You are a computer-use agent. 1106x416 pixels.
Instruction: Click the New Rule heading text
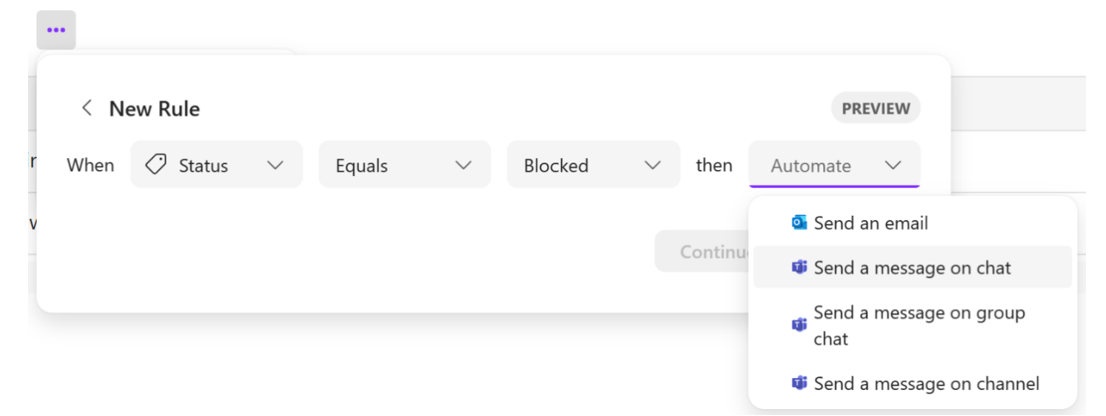[154, 109]
